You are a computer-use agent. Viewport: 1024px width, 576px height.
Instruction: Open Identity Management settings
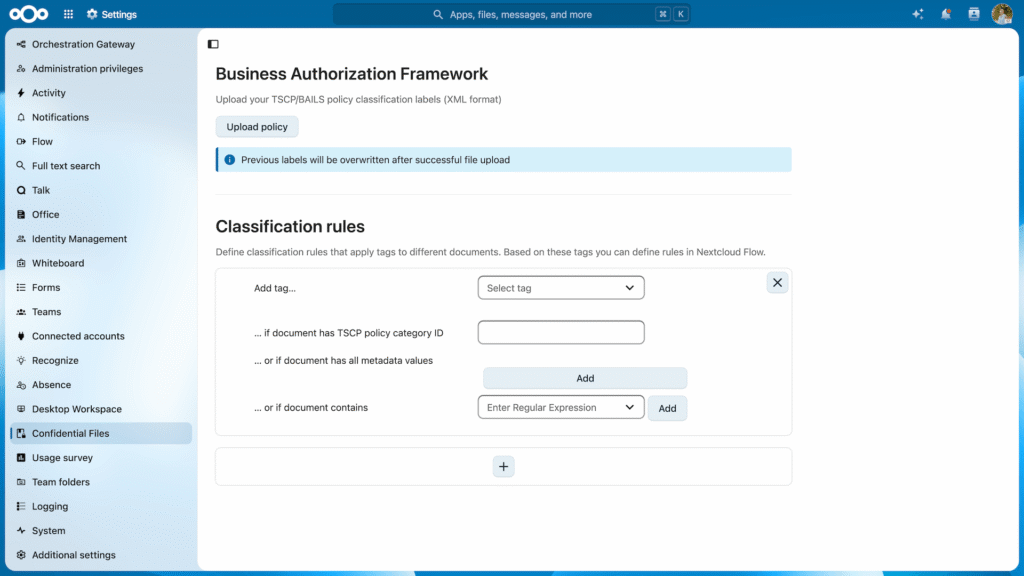pyautogui.click(x=101, y=239)
